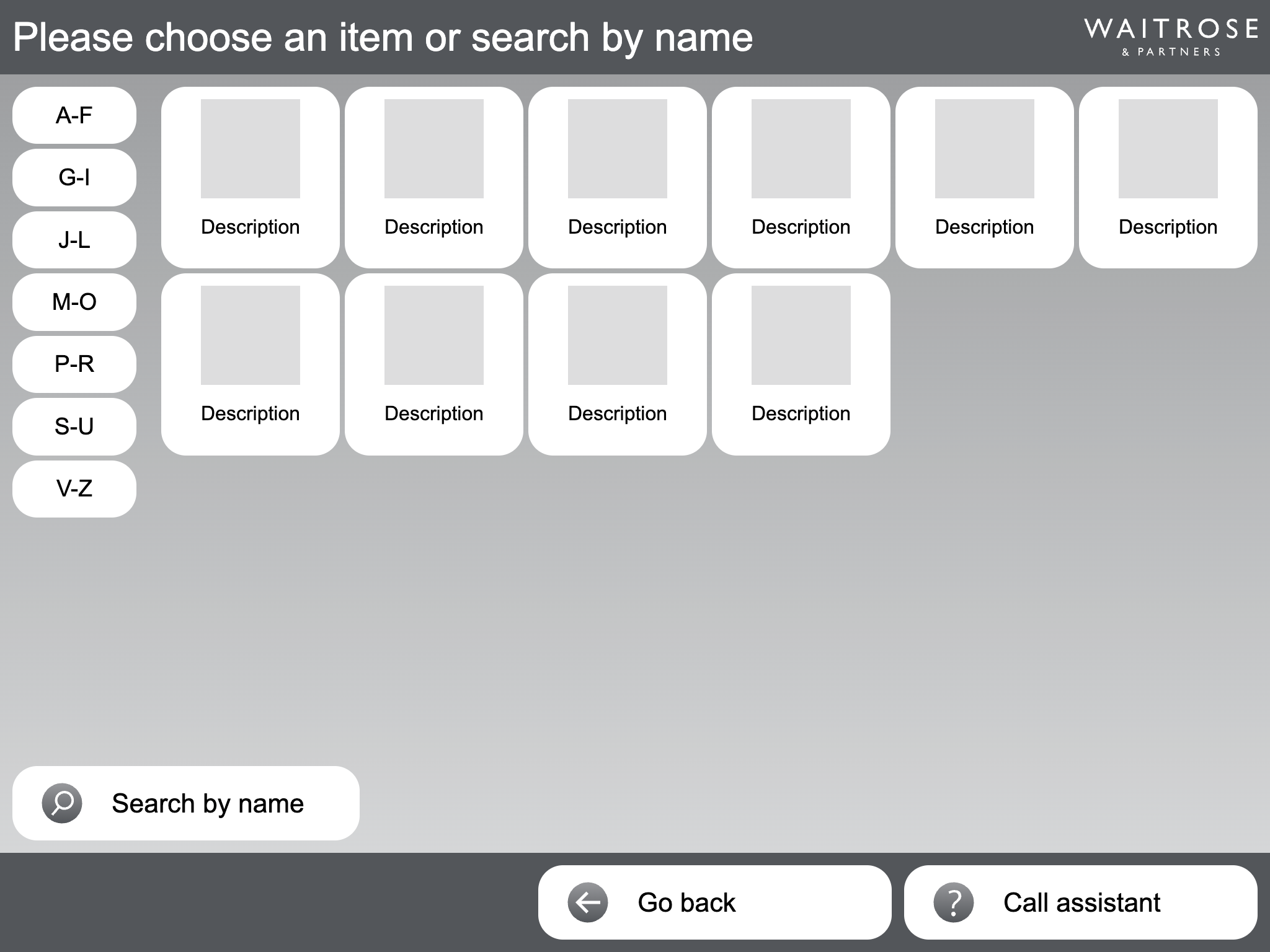Viewport: 1270px width, 952px height.
Task: Browse the V-Z letter range
Action: coord(74,488)
